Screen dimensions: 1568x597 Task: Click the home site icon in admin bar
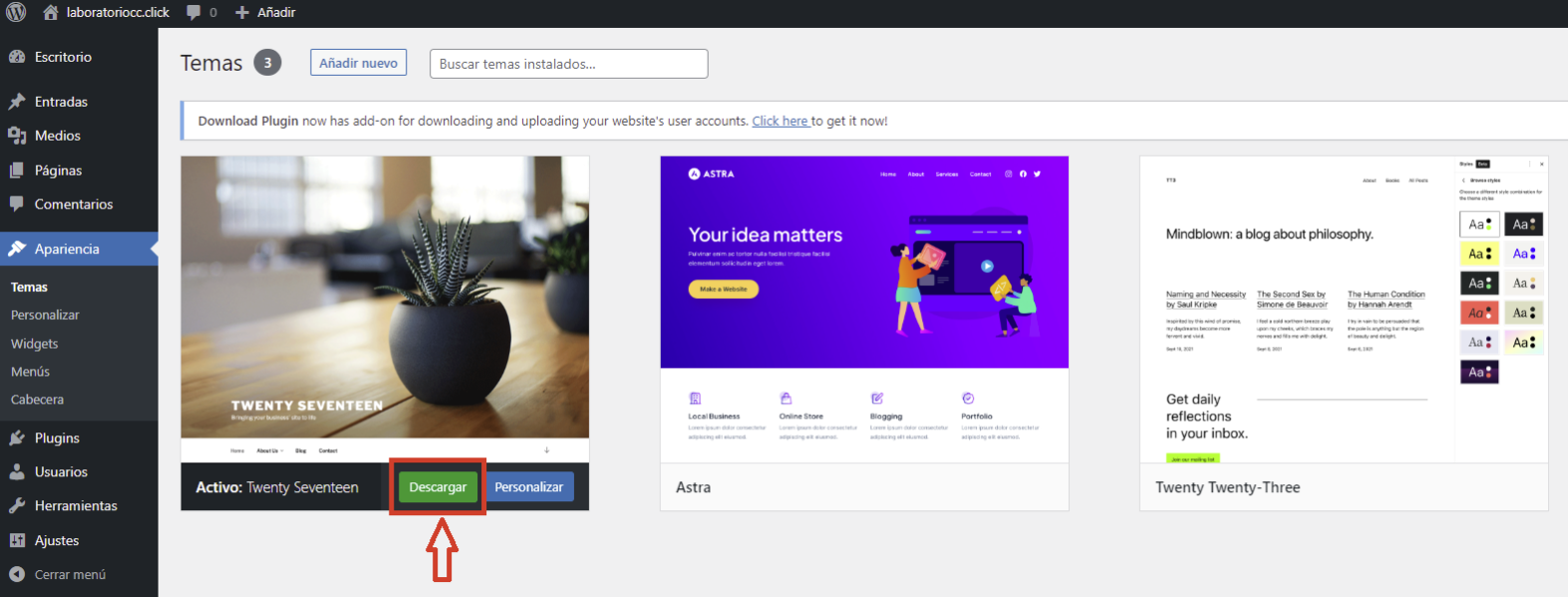click(x=51, y=12)
